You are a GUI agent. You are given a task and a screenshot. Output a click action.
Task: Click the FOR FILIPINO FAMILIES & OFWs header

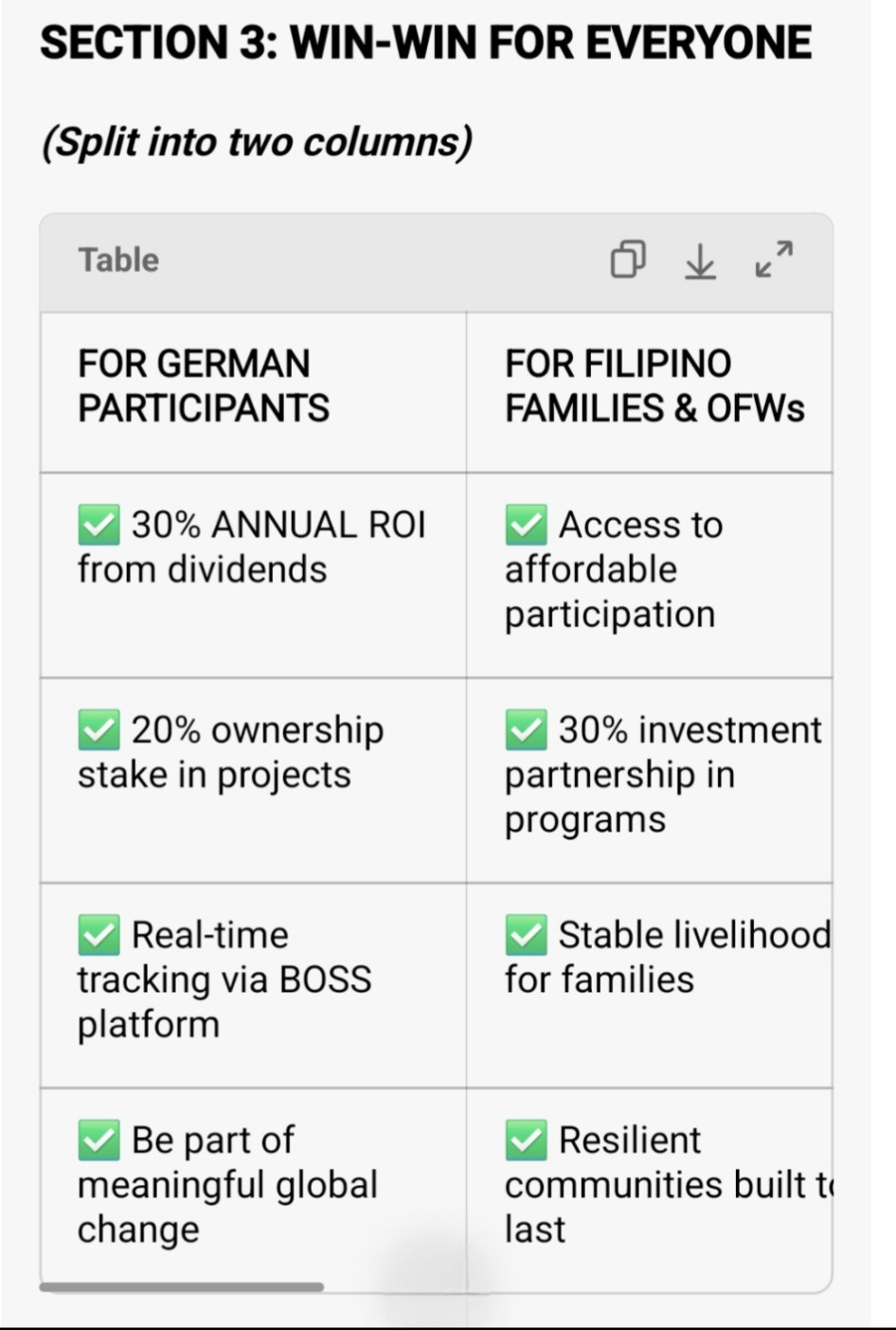(654, 386)
